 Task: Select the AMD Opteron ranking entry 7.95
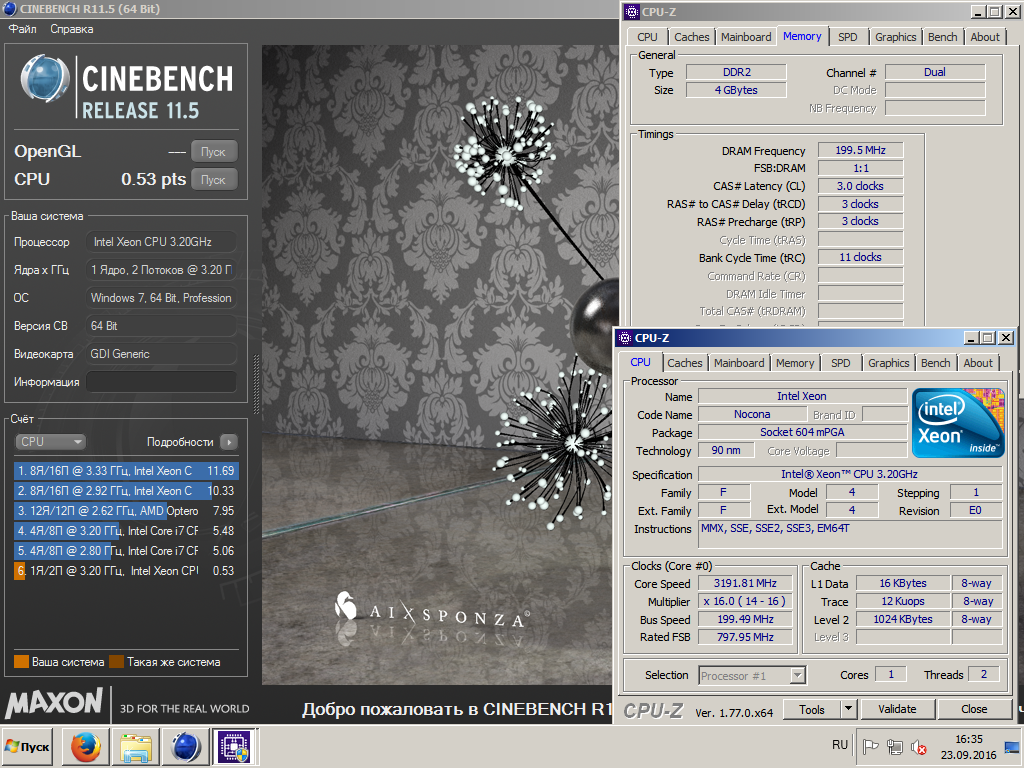tap(125, 511)
